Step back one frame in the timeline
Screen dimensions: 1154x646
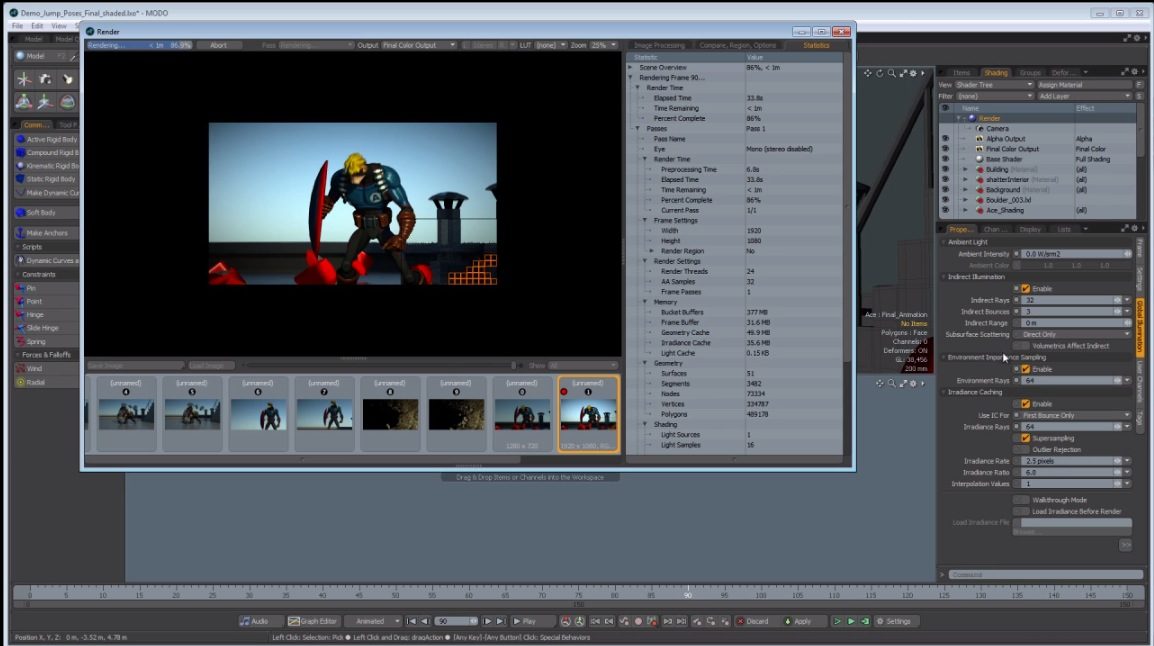[x=425, y=622]
